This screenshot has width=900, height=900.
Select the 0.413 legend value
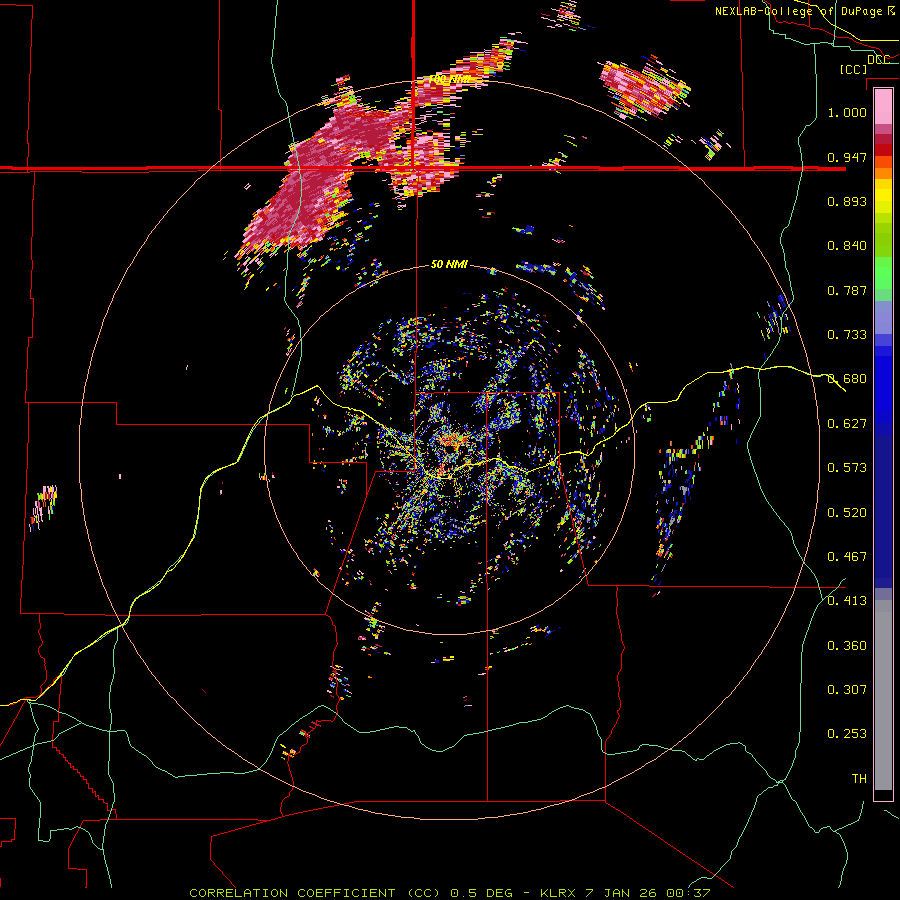click(847, 601)
